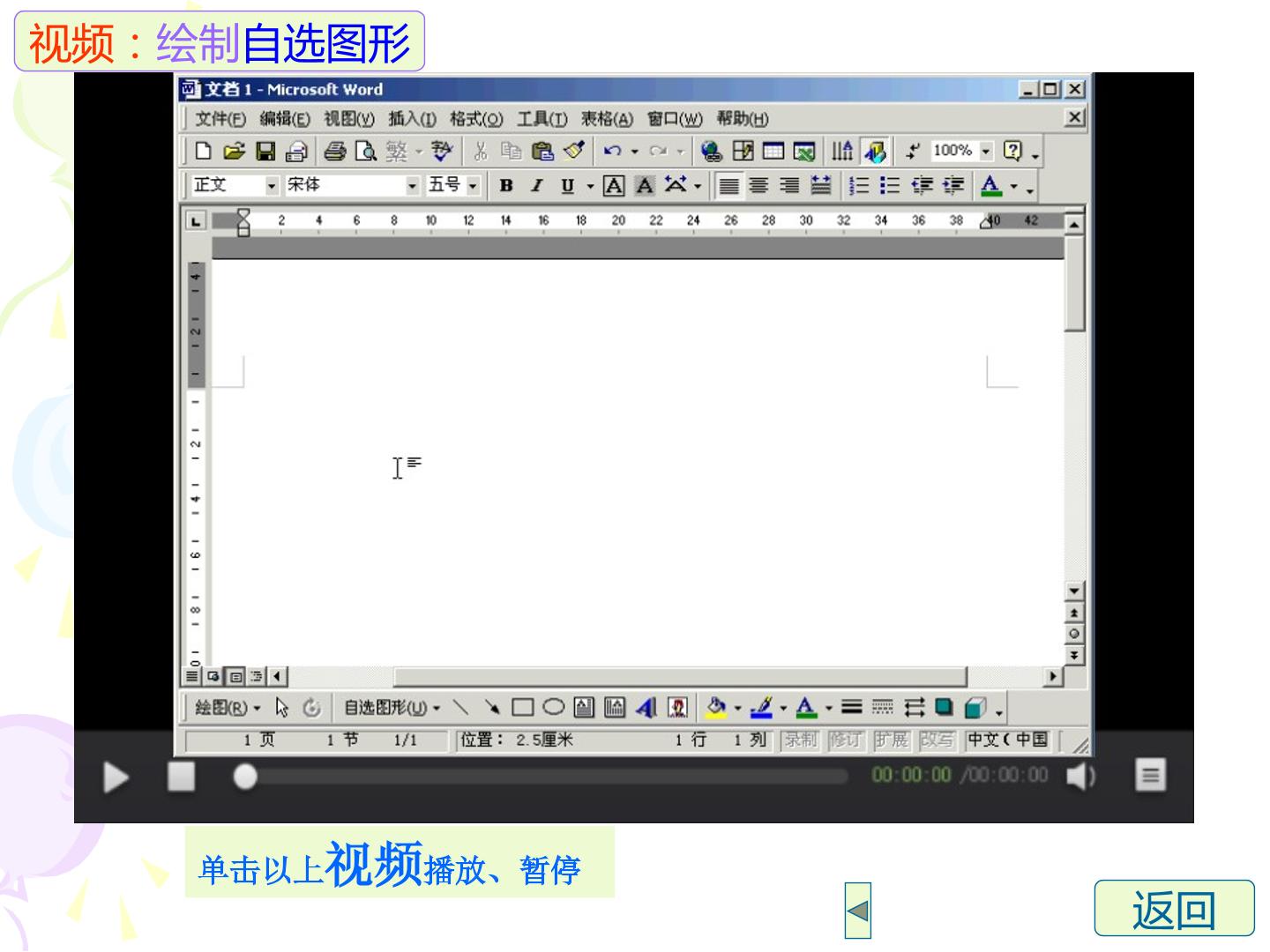The height and width of the screenshot is (952, 1270).
Task: Open the font size dropdown 五号
Action: pyautogui.click(x=473, y=186)
